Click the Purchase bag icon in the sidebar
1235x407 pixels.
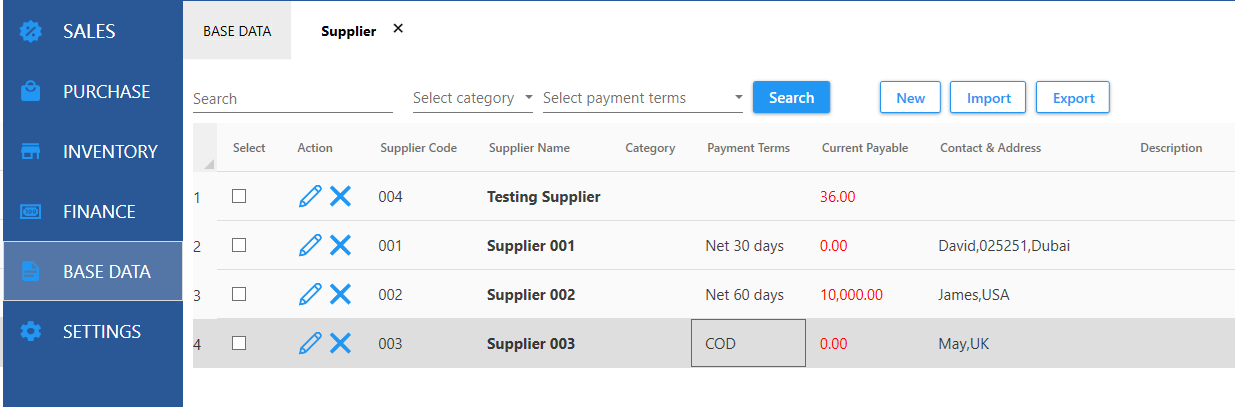coord(31,92)
